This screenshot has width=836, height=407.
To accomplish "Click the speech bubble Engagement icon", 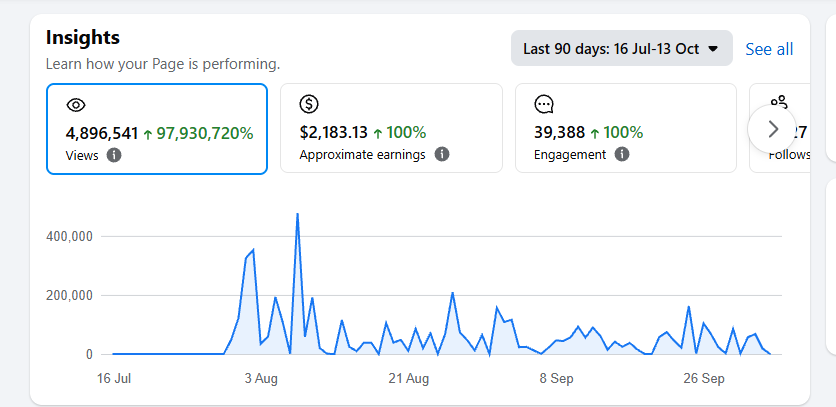I will (x=544, y=104).
